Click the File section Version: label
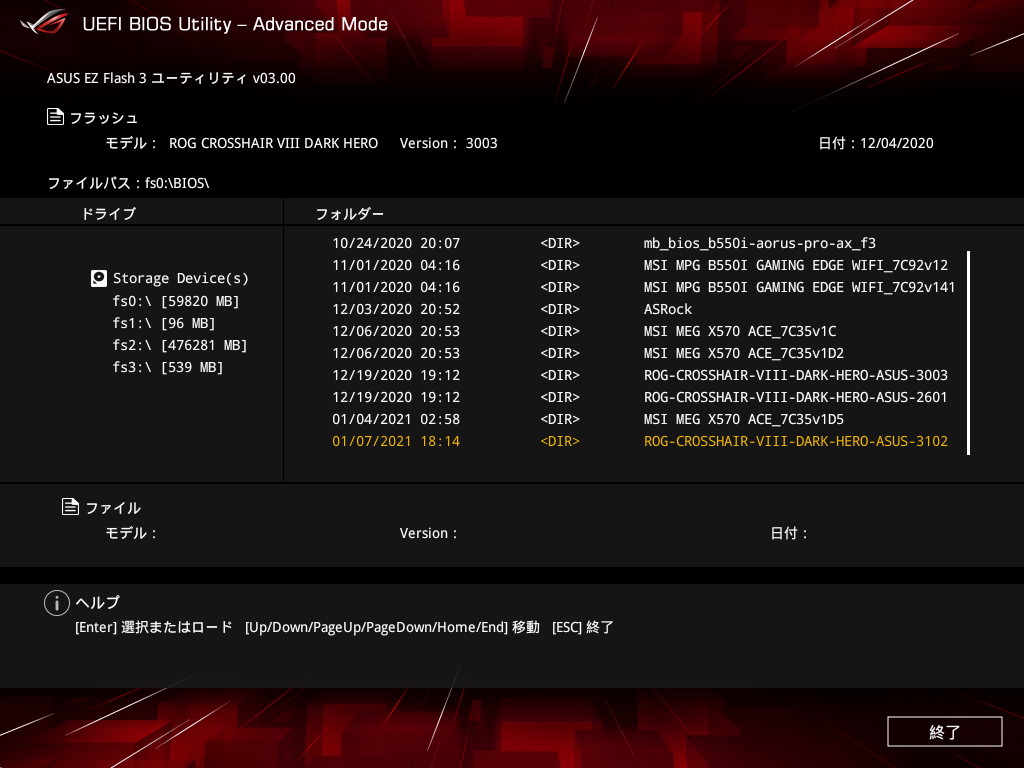 click(x=428, y=533)
